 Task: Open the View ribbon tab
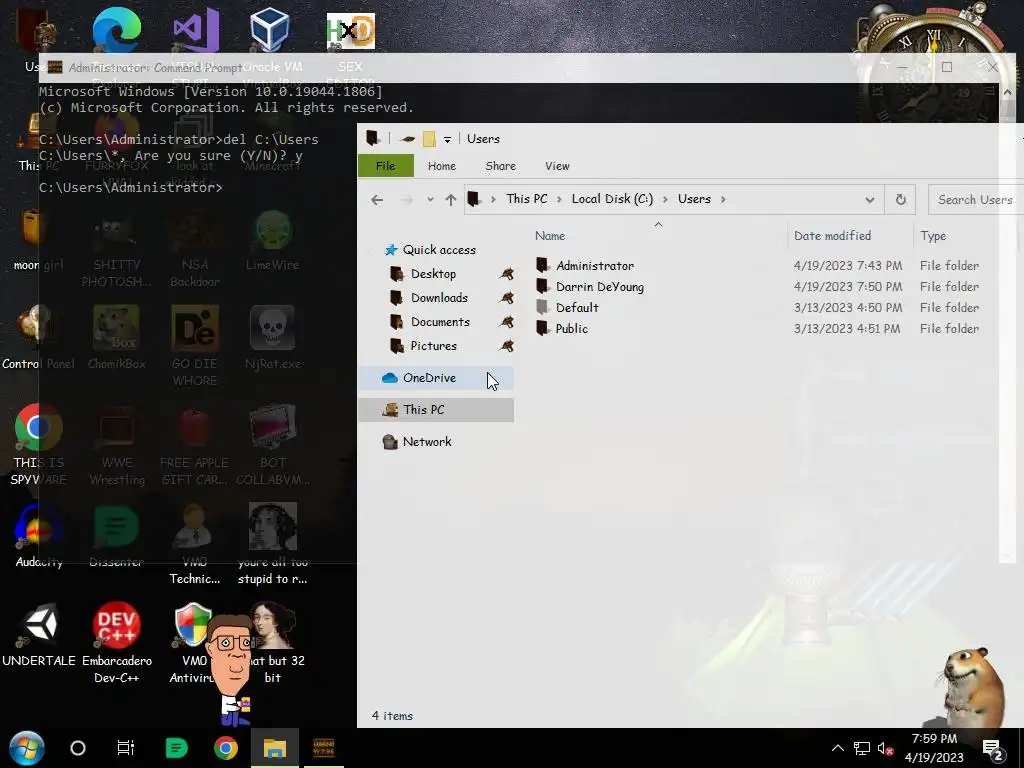tap(557, 166)
